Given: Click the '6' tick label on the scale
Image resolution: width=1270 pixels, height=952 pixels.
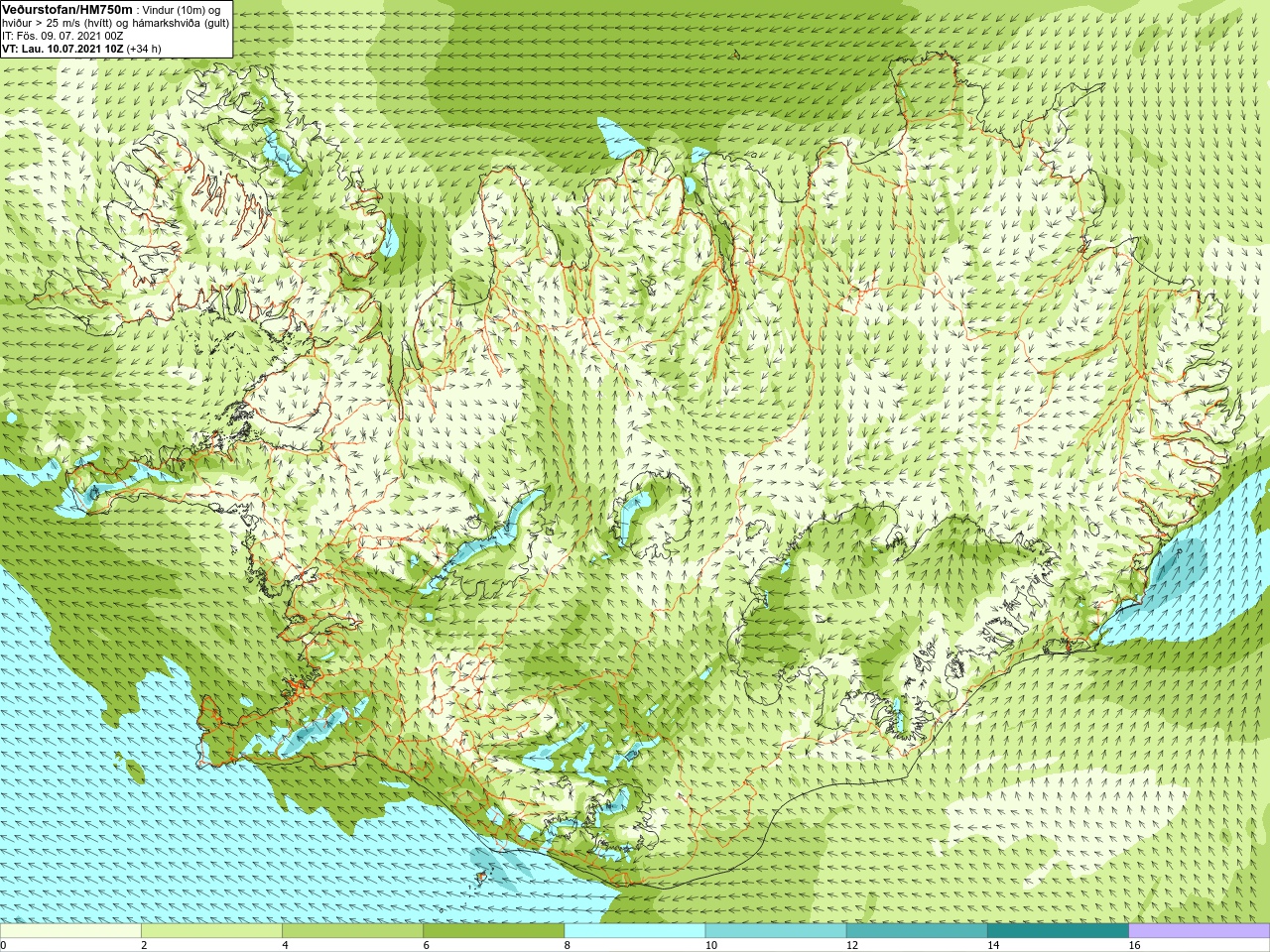Looking at the screenshot, I should pos(426,945).
